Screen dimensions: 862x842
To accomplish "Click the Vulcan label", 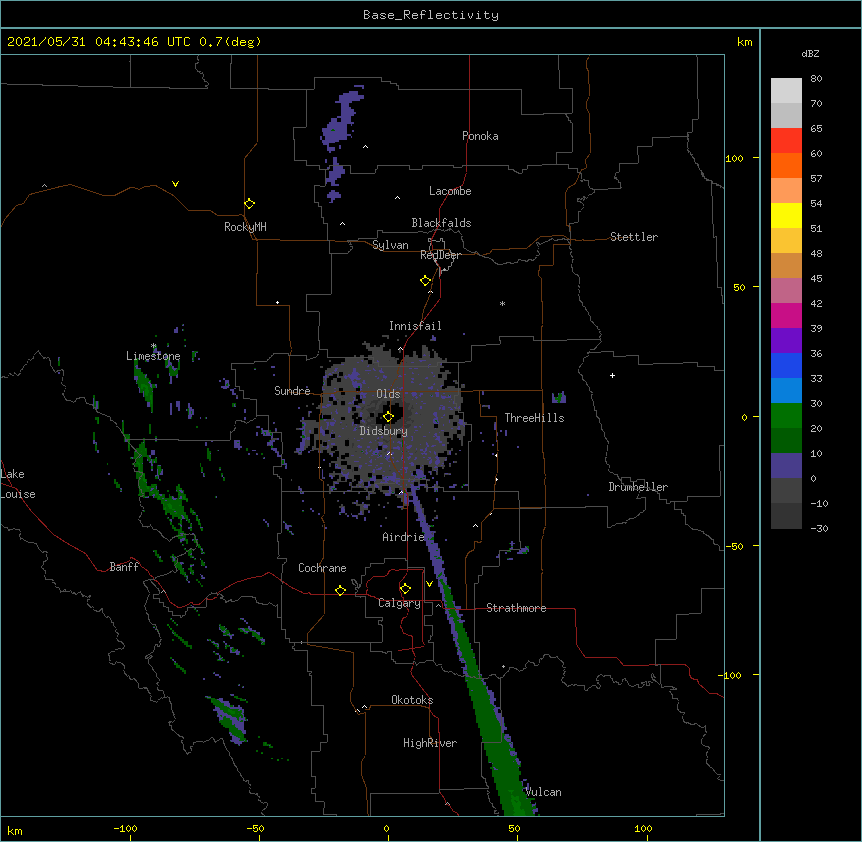I will point(543,792).
